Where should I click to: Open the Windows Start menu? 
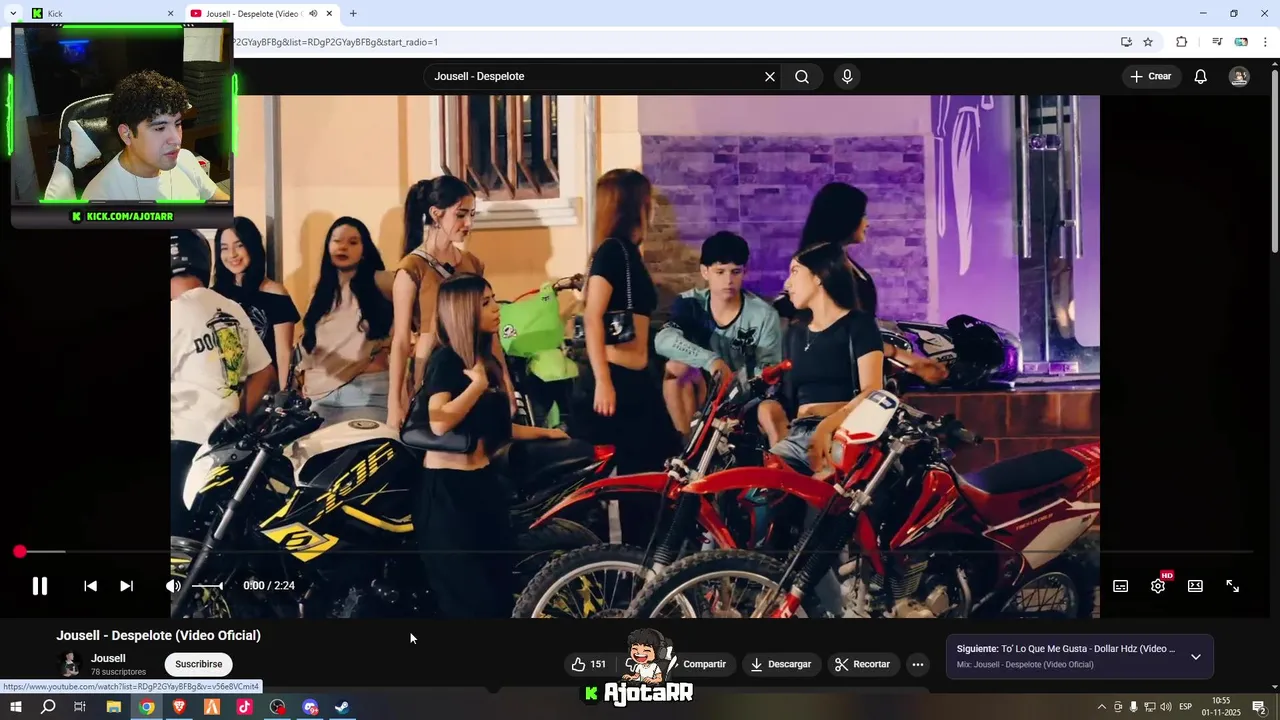[15, 707]
